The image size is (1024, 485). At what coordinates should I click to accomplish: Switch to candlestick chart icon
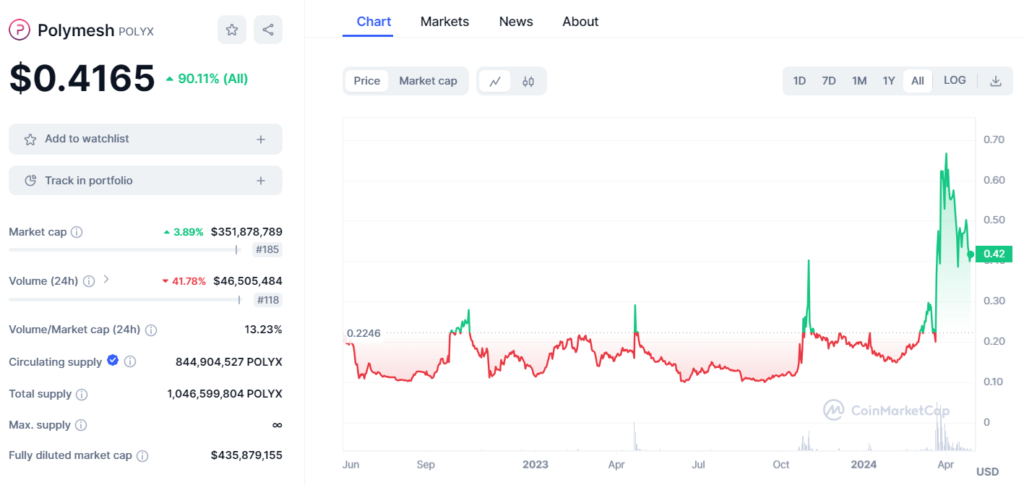tap(529, 81)
